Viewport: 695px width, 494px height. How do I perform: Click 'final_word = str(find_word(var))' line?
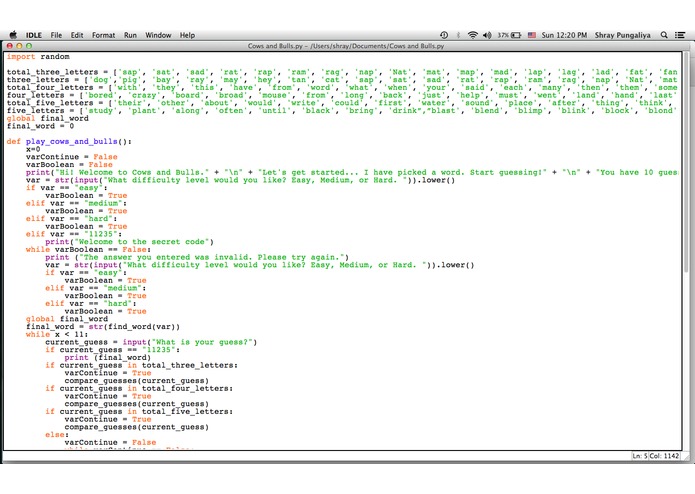(x=103, y=327)
